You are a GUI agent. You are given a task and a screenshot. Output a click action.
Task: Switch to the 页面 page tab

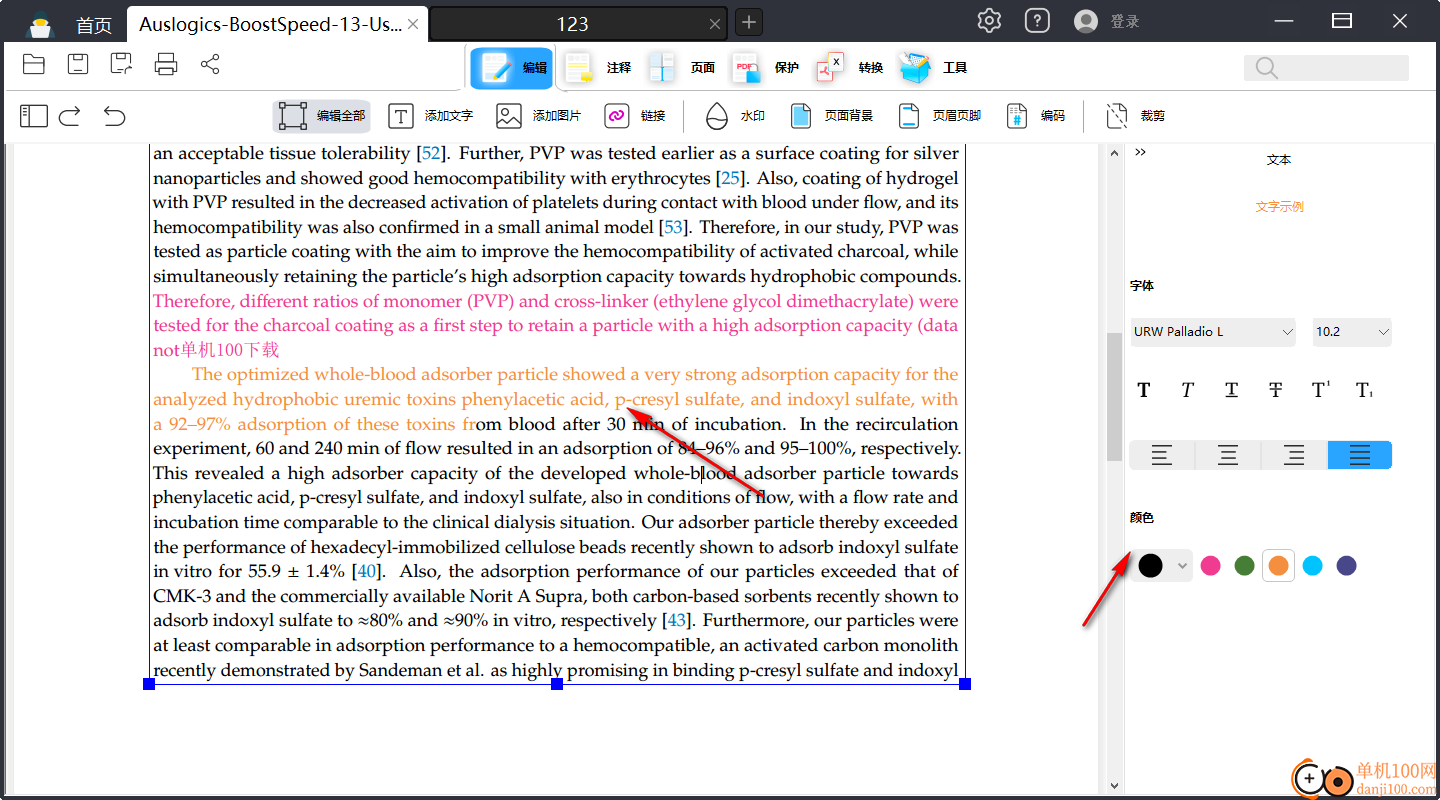681,68
